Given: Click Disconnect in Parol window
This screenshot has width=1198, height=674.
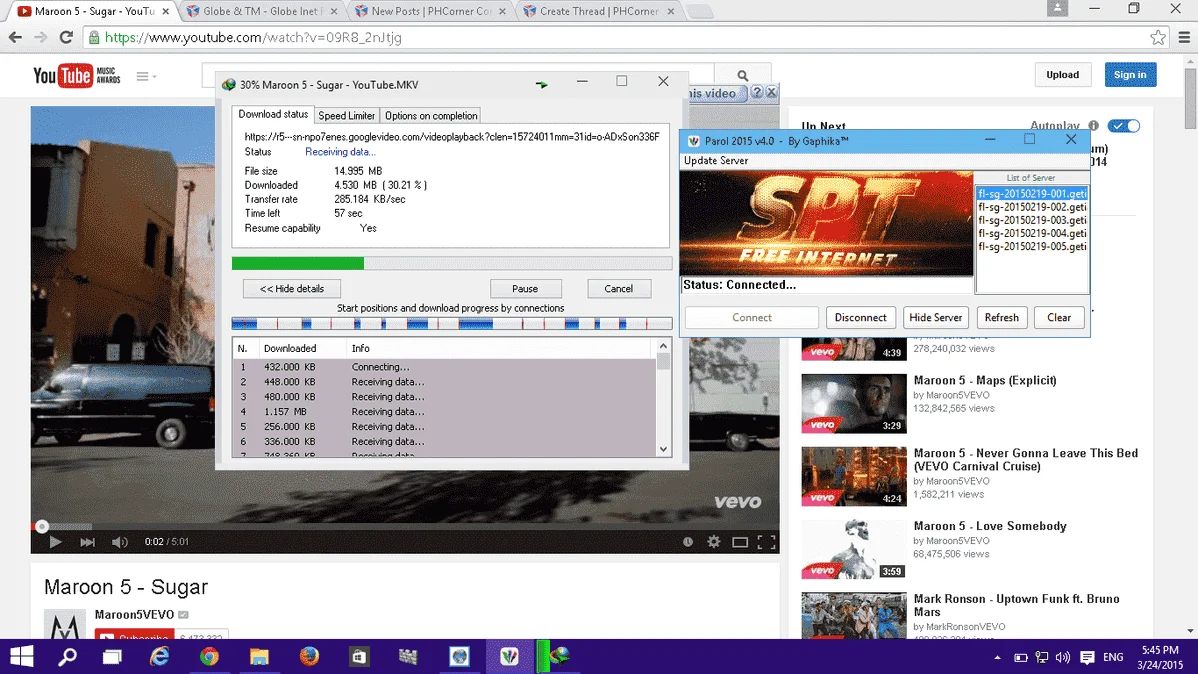Looking at the screenshot, I should 860,317.
